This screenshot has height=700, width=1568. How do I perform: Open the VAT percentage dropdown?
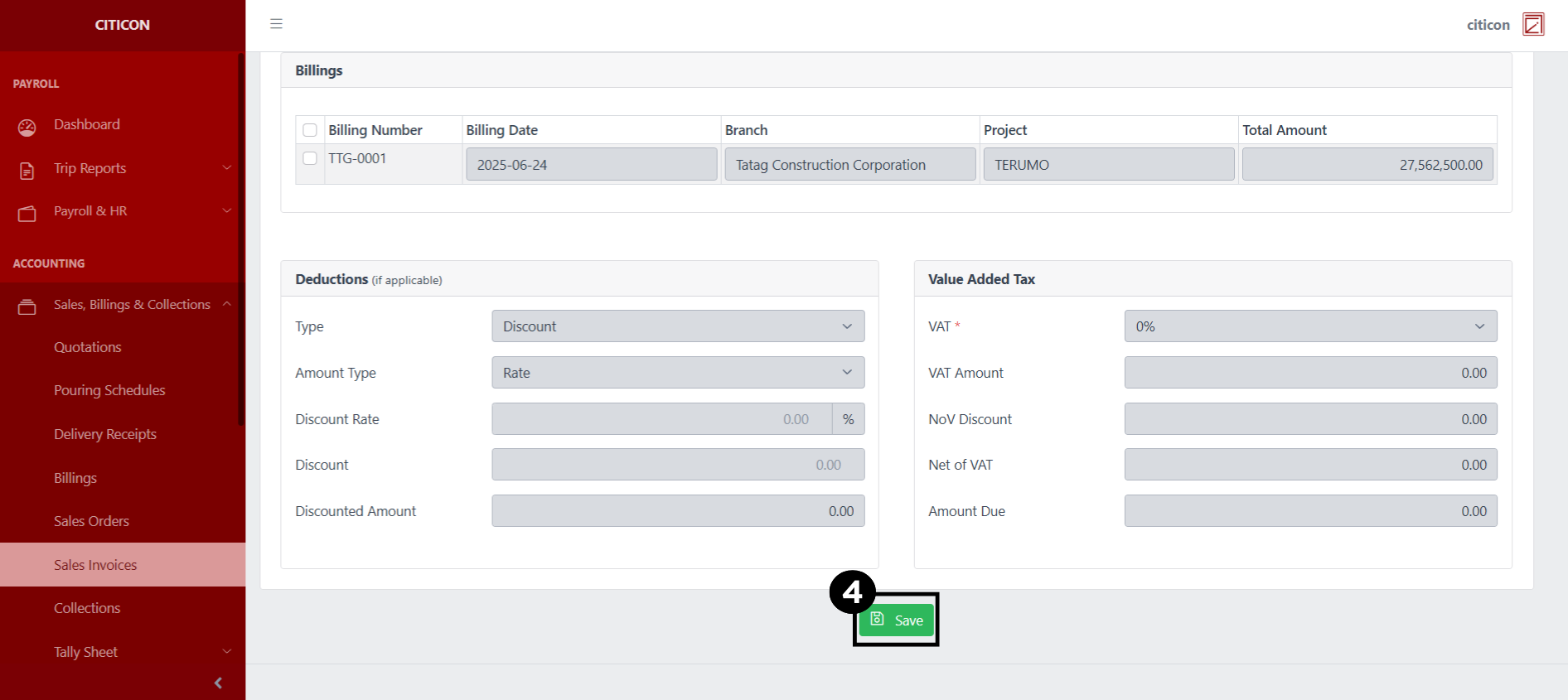tap(1310, 326)
